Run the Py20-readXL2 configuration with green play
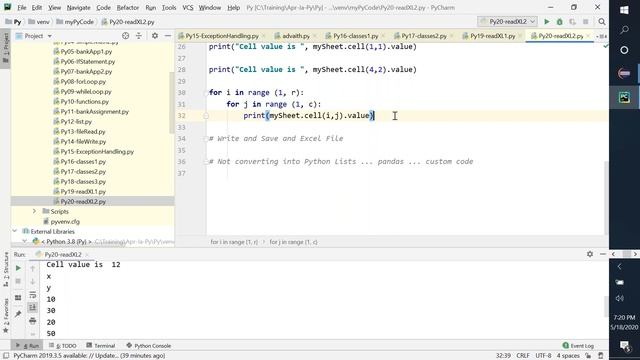The width and height of the screenshot is (640, 360). coord(547,22)
